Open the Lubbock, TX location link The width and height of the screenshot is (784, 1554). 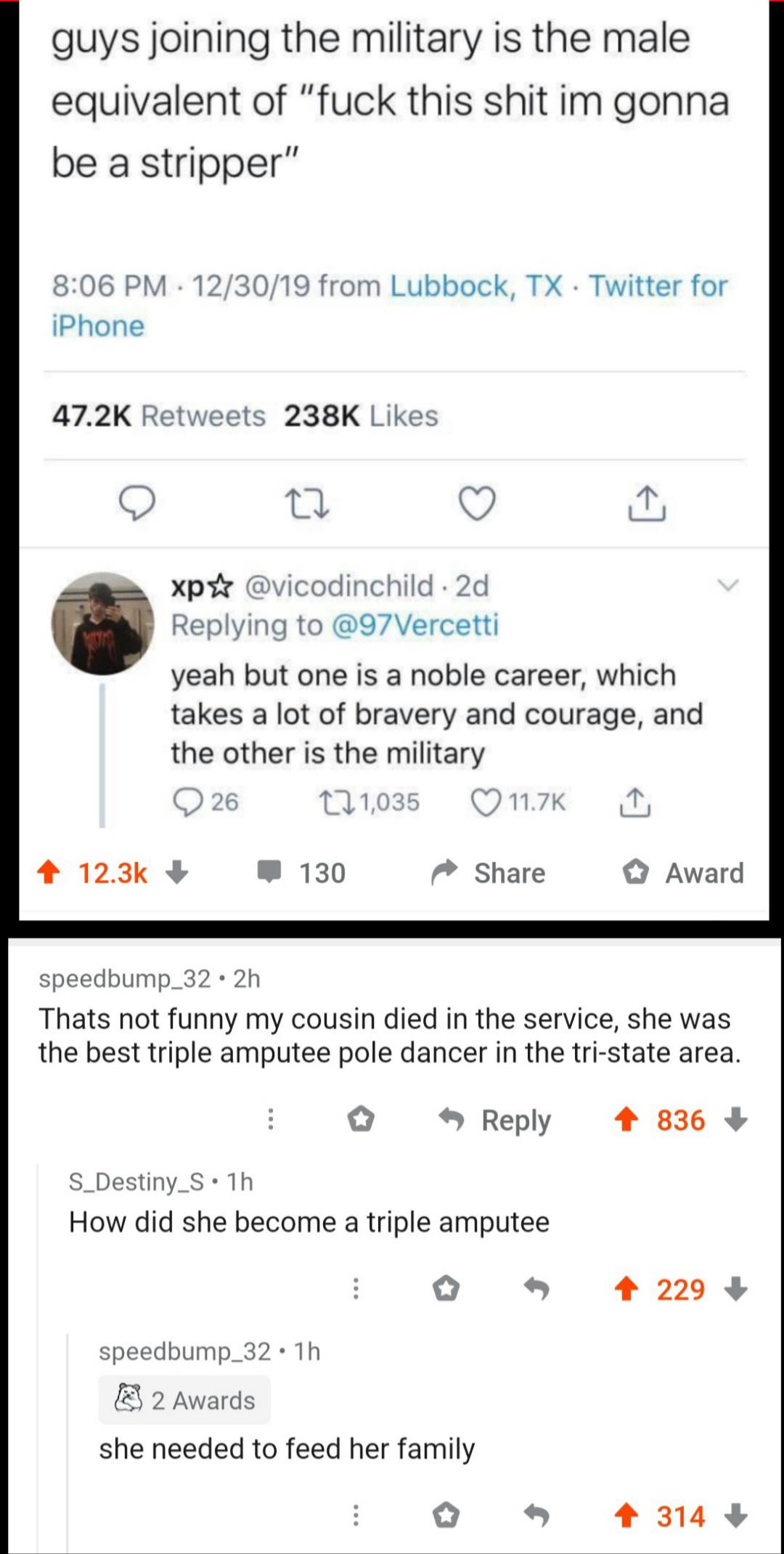pos(476,286)
